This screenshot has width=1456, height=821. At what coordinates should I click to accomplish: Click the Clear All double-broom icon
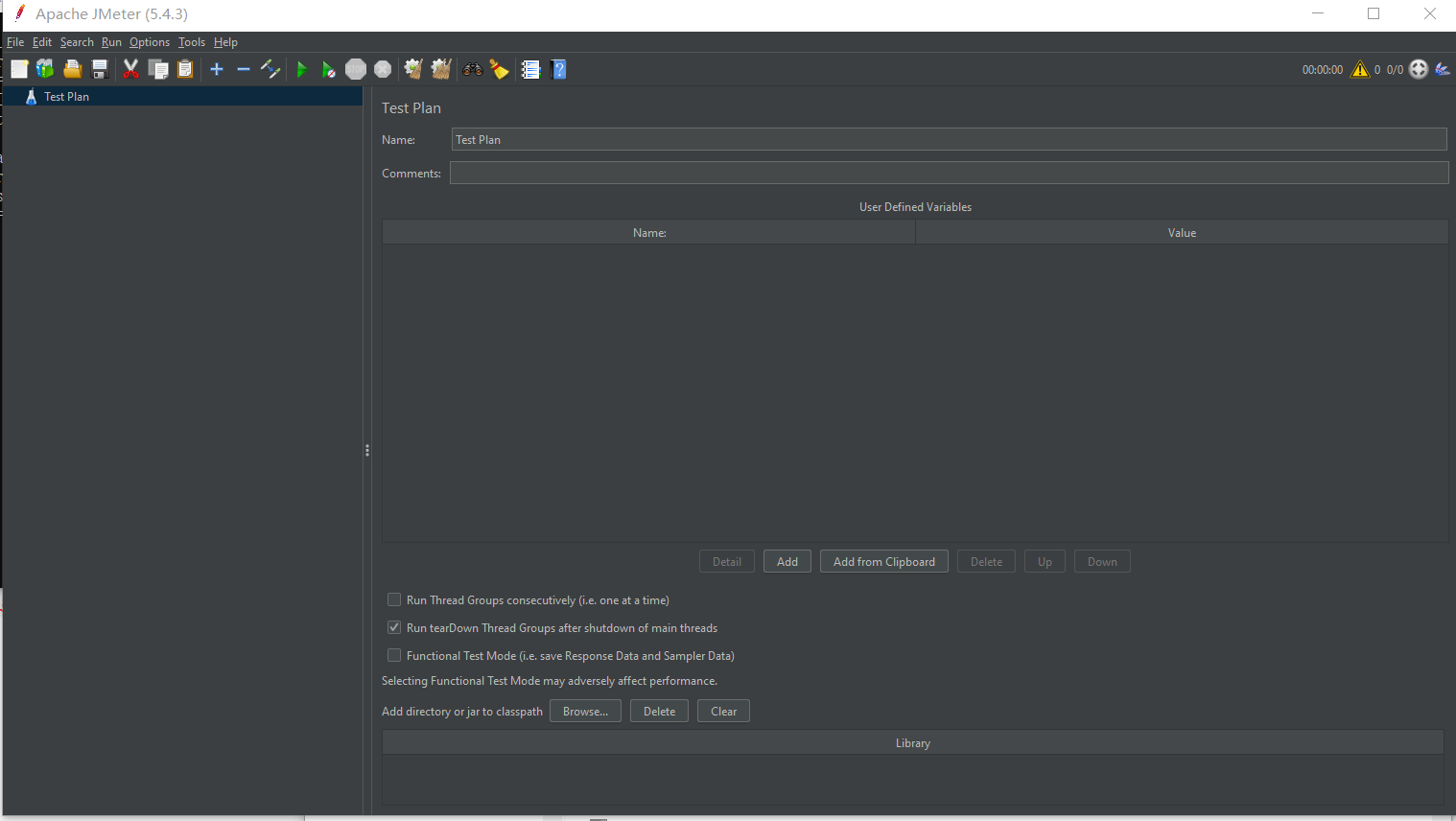pyautogui.click(x=441, y=69)
